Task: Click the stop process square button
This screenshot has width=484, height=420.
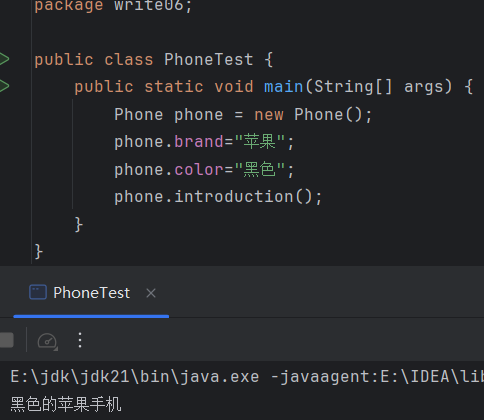Action: click(6, 340)
